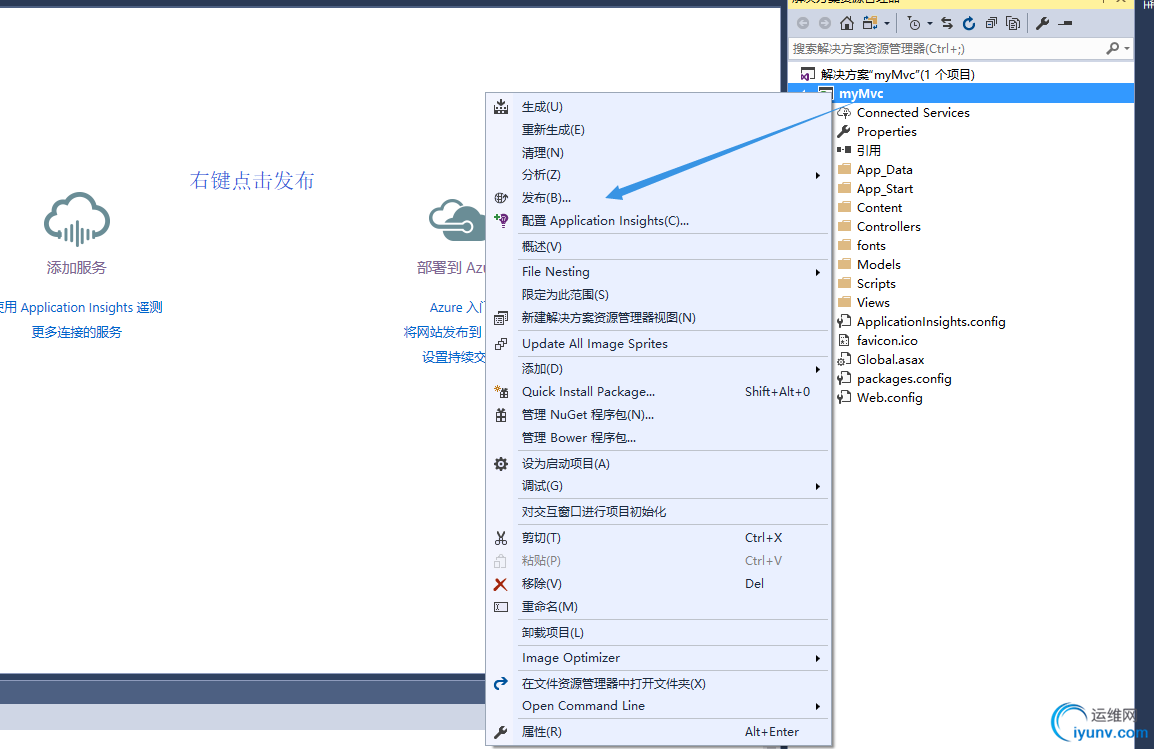The width and height of the screenshot is (1154, 749).
Task: Click the Collapse All icon
Action: [x=991, y=24]
